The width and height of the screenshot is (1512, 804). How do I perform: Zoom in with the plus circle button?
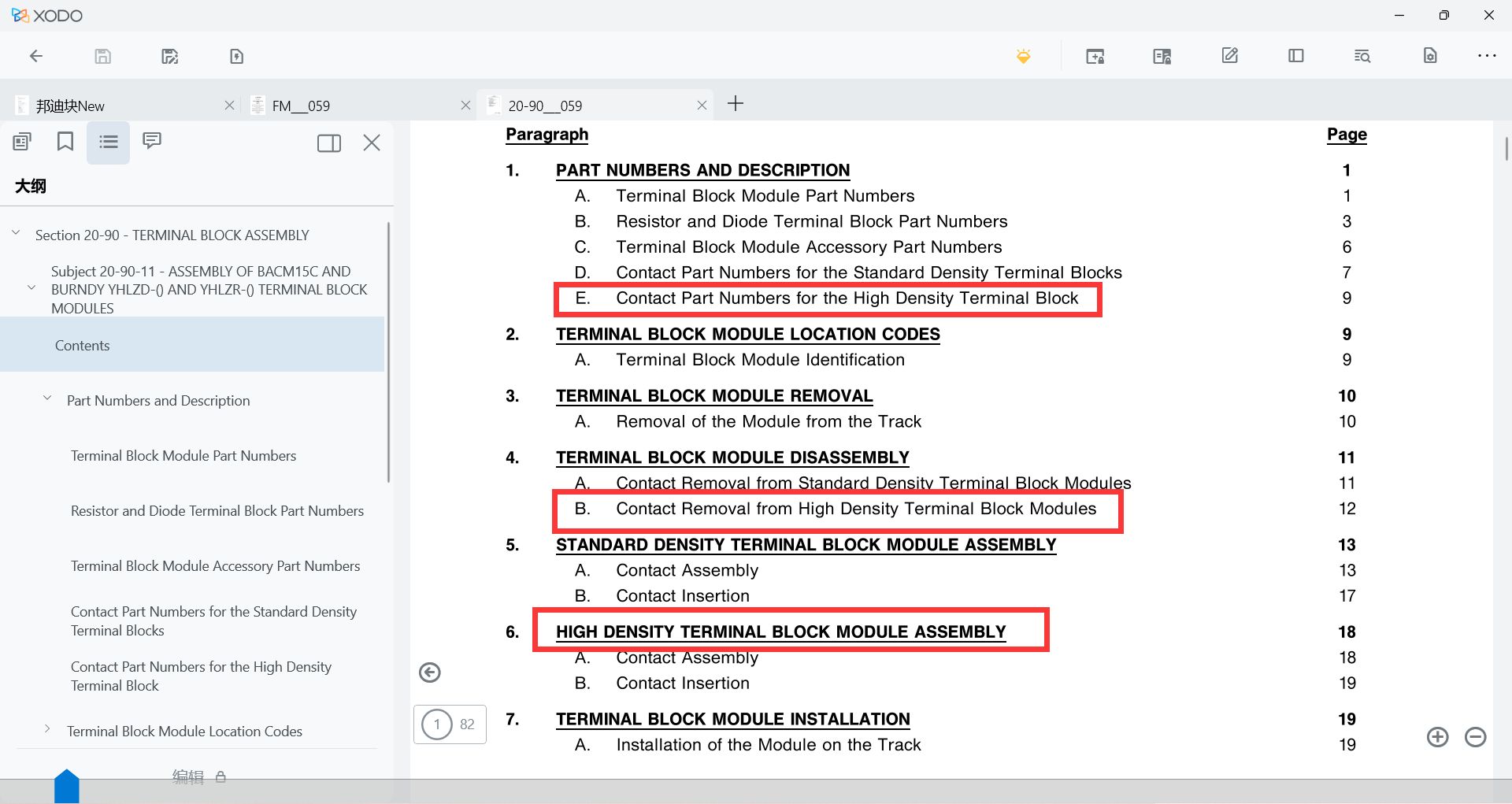point(1438,737)
